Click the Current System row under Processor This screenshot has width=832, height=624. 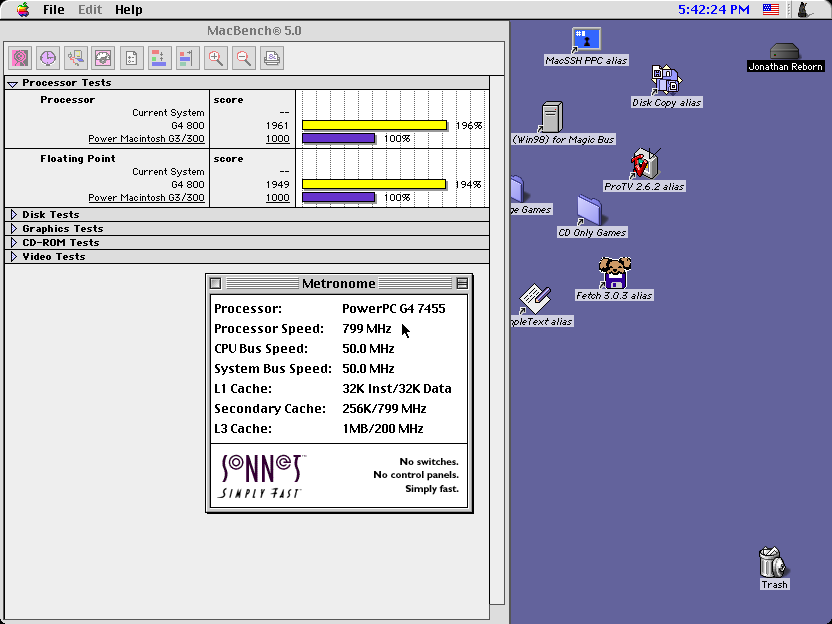pyautogui.click(x=168, y=112)
